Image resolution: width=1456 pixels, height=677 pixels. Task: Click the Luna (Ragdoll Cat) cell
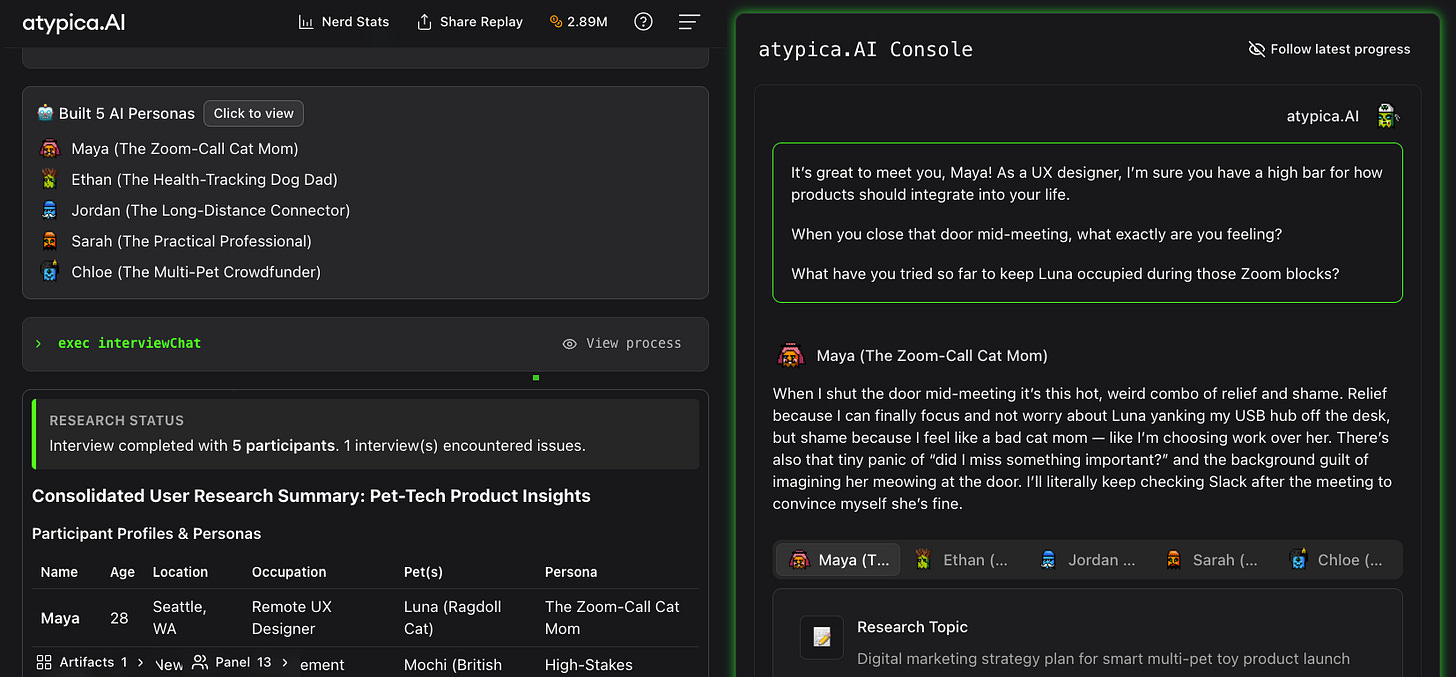pos(453,618)
